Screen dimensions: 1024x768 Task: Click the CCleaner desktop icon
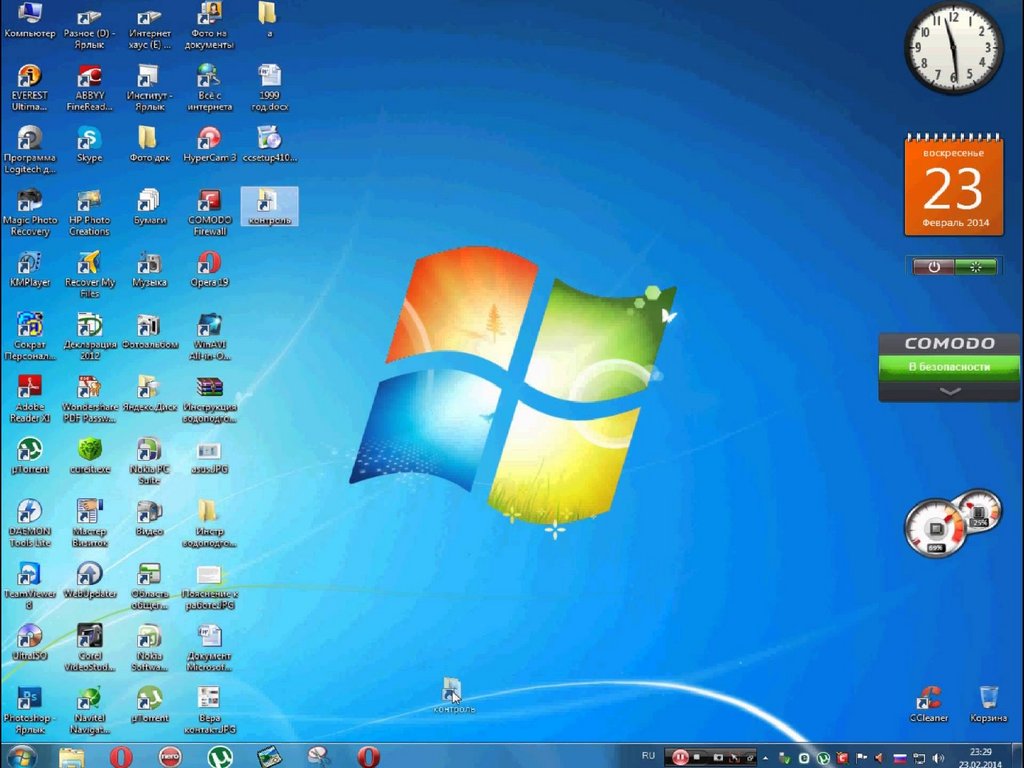pyautogui.click(x=929, y=704)
